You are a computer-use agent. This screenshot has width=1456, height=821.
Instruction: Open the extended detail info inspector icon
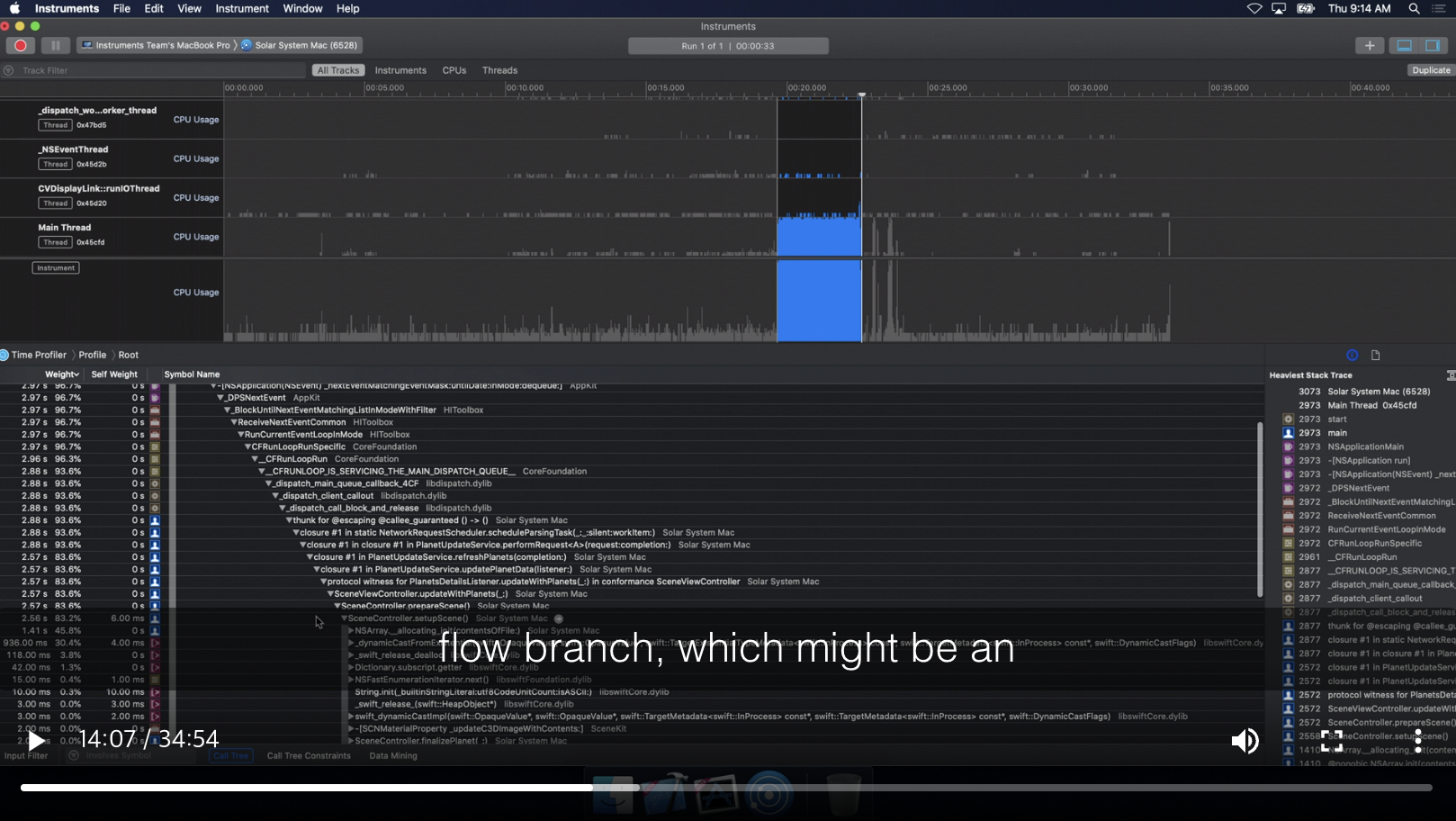[1352, 355]
